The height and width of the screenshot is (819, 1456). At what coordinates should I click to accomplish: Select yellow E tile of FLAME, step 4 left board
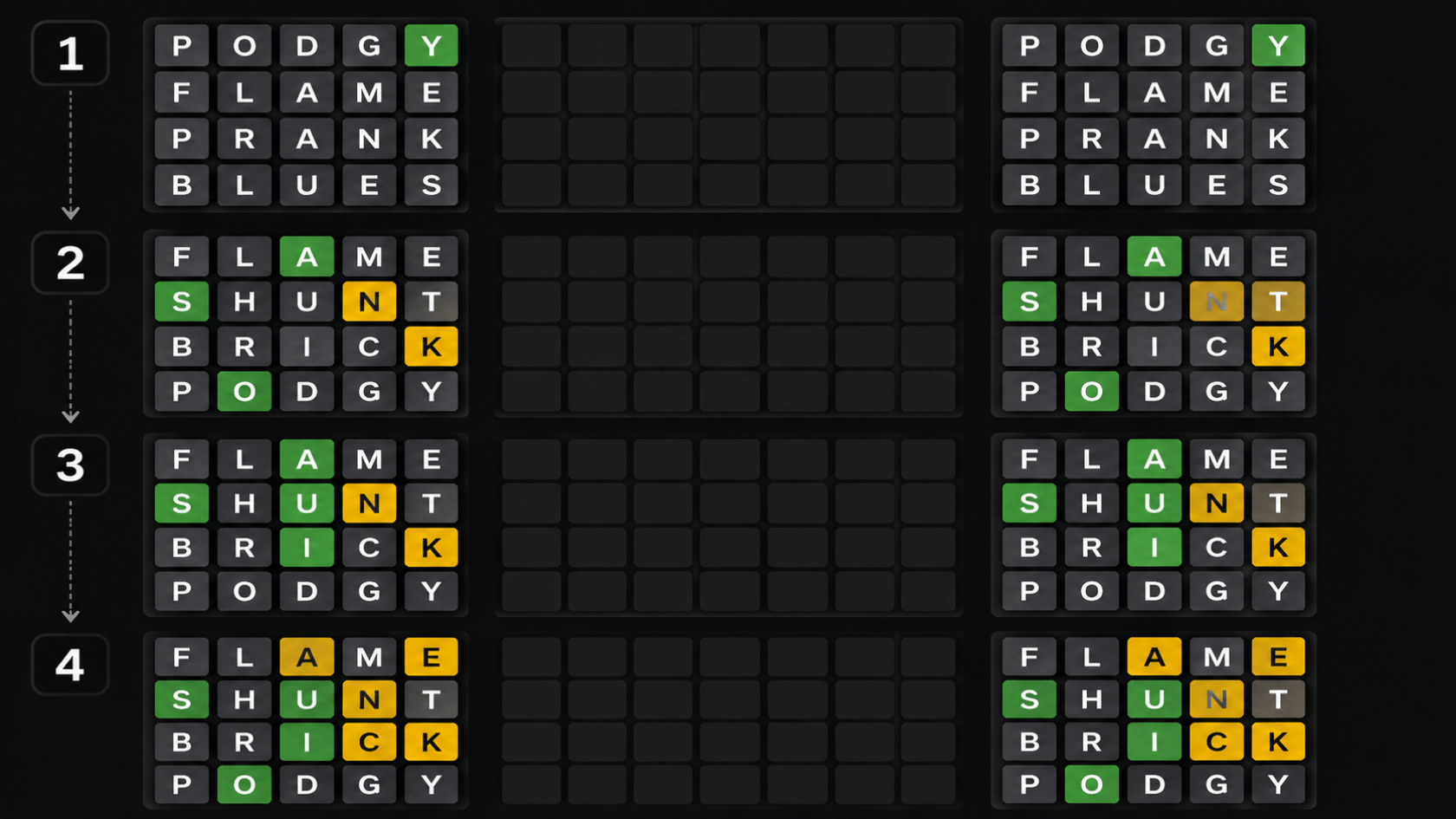[x=432, y=658]
